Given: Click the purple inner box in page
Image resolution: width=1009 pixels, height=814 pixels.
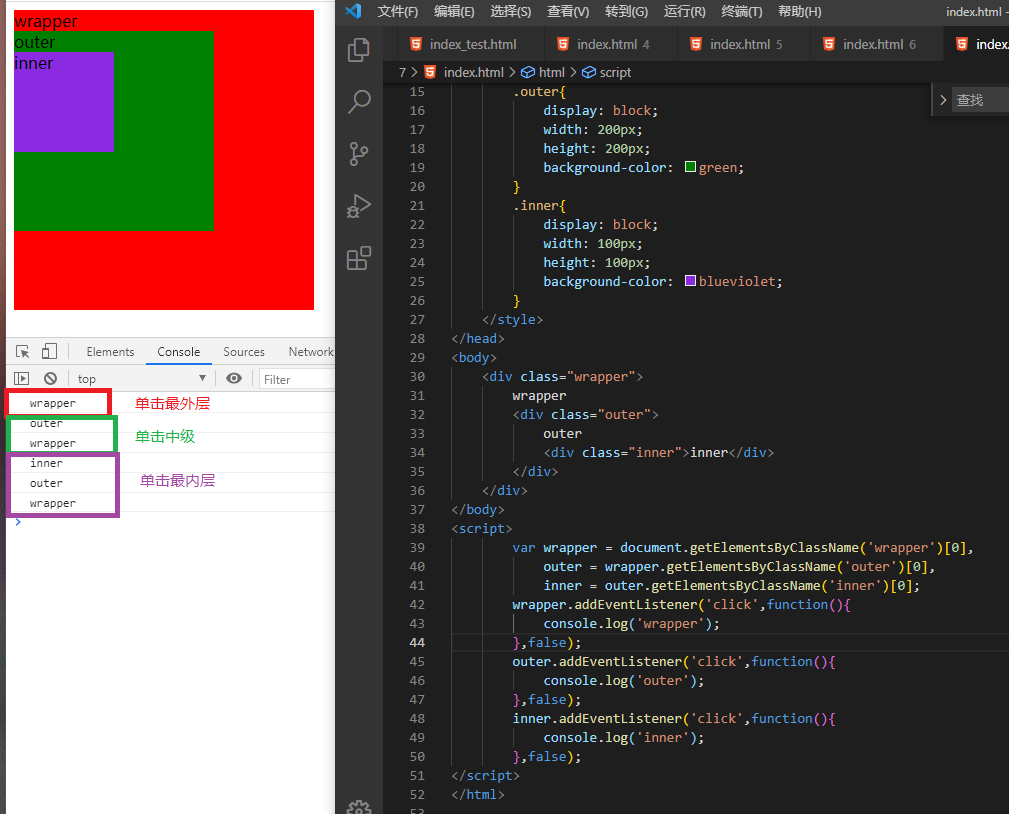Looking at the screenshot, I should tap(64, 102).
